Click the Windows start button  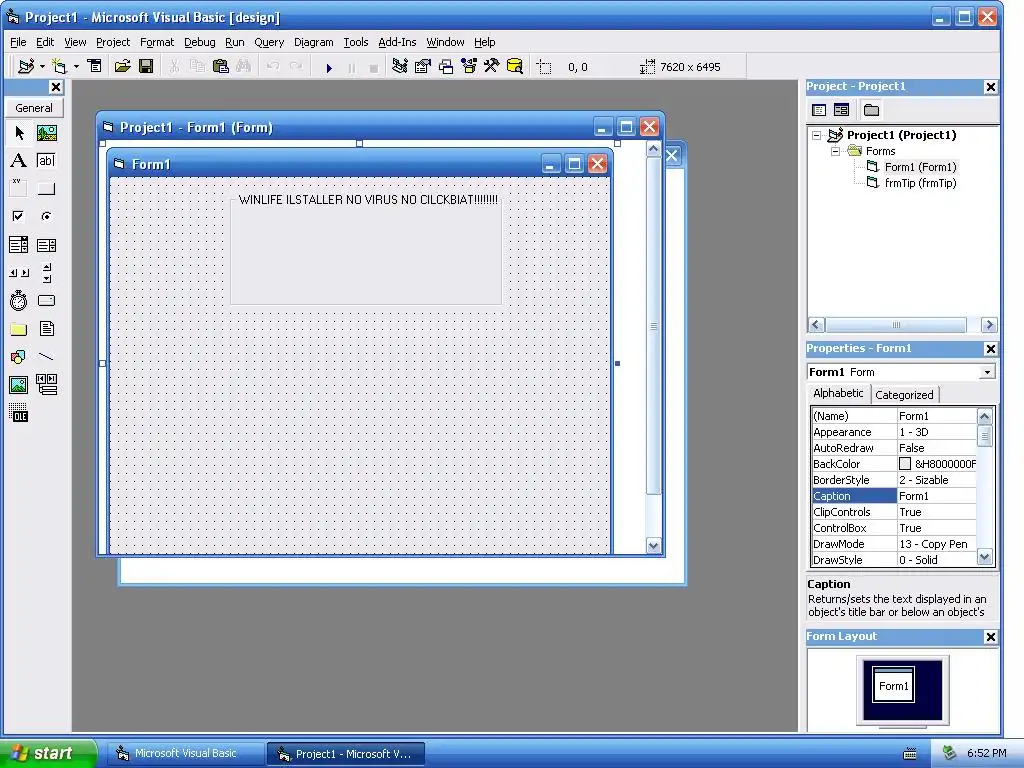48,753
